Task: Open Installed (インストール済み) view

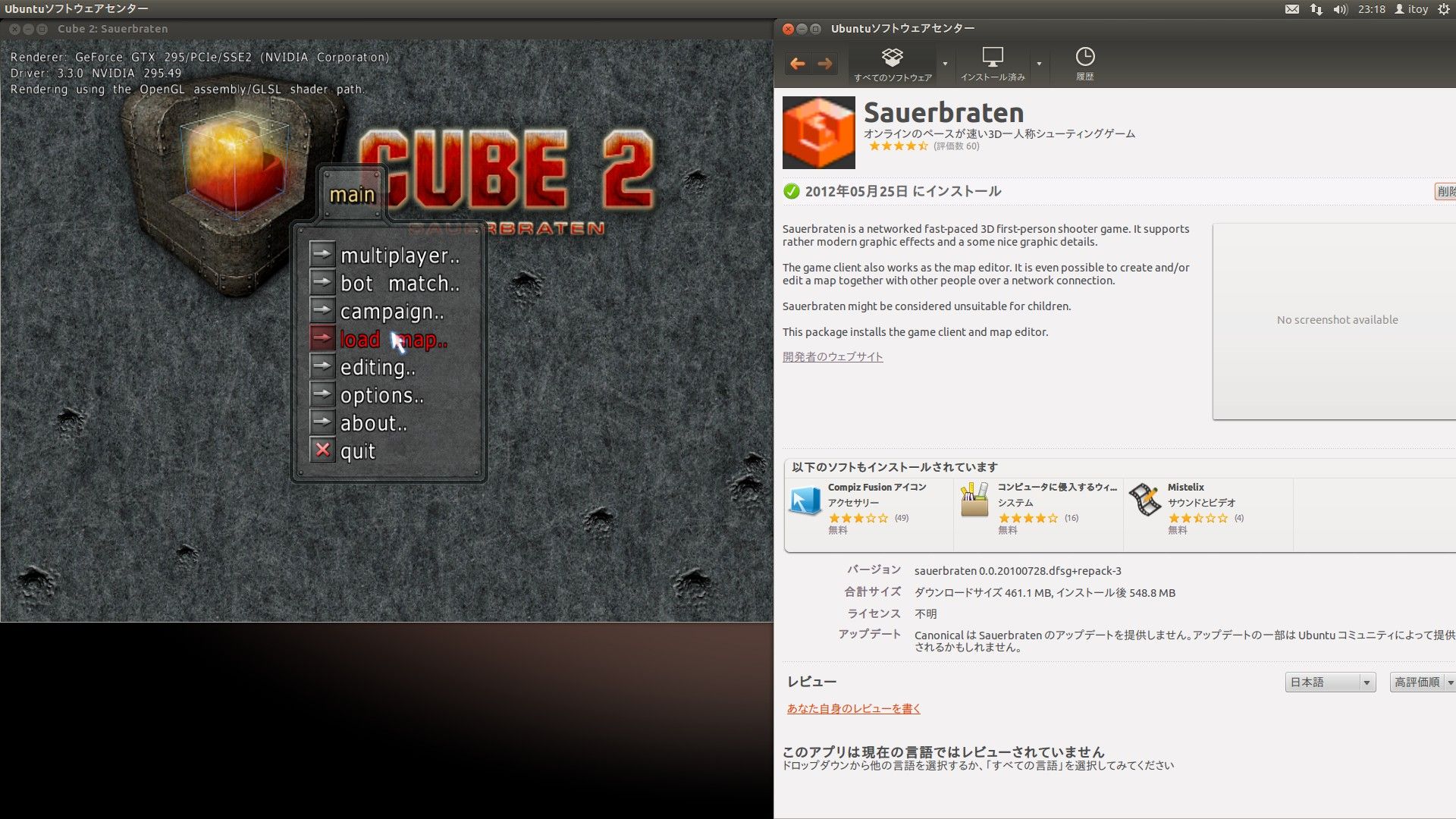Action: tap(993, 64)
